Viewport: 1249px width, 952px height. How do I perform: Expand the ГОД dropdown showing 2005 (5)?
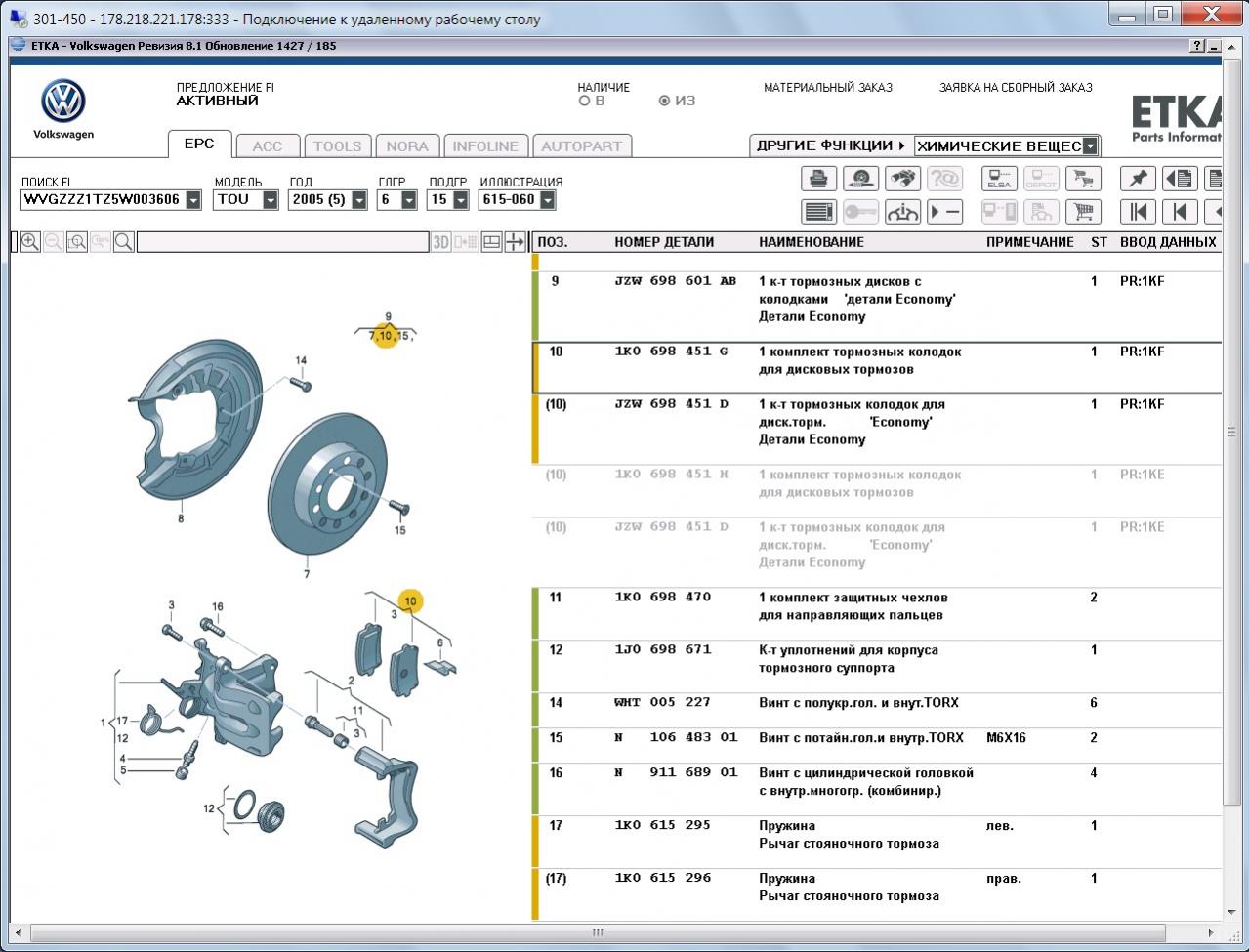click(x=359, y=200)
